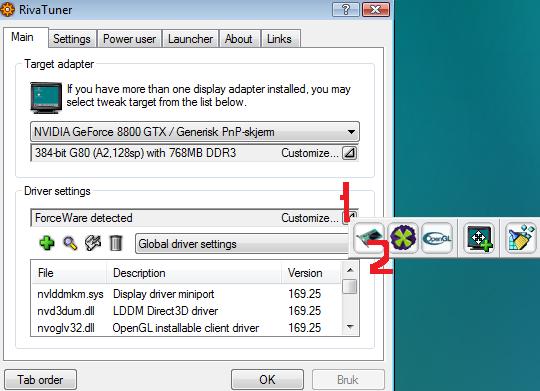The image size is (540, 391).
Task: Switch to the Launcher tab
Action: pyautogui.click(x=190, y=39)
